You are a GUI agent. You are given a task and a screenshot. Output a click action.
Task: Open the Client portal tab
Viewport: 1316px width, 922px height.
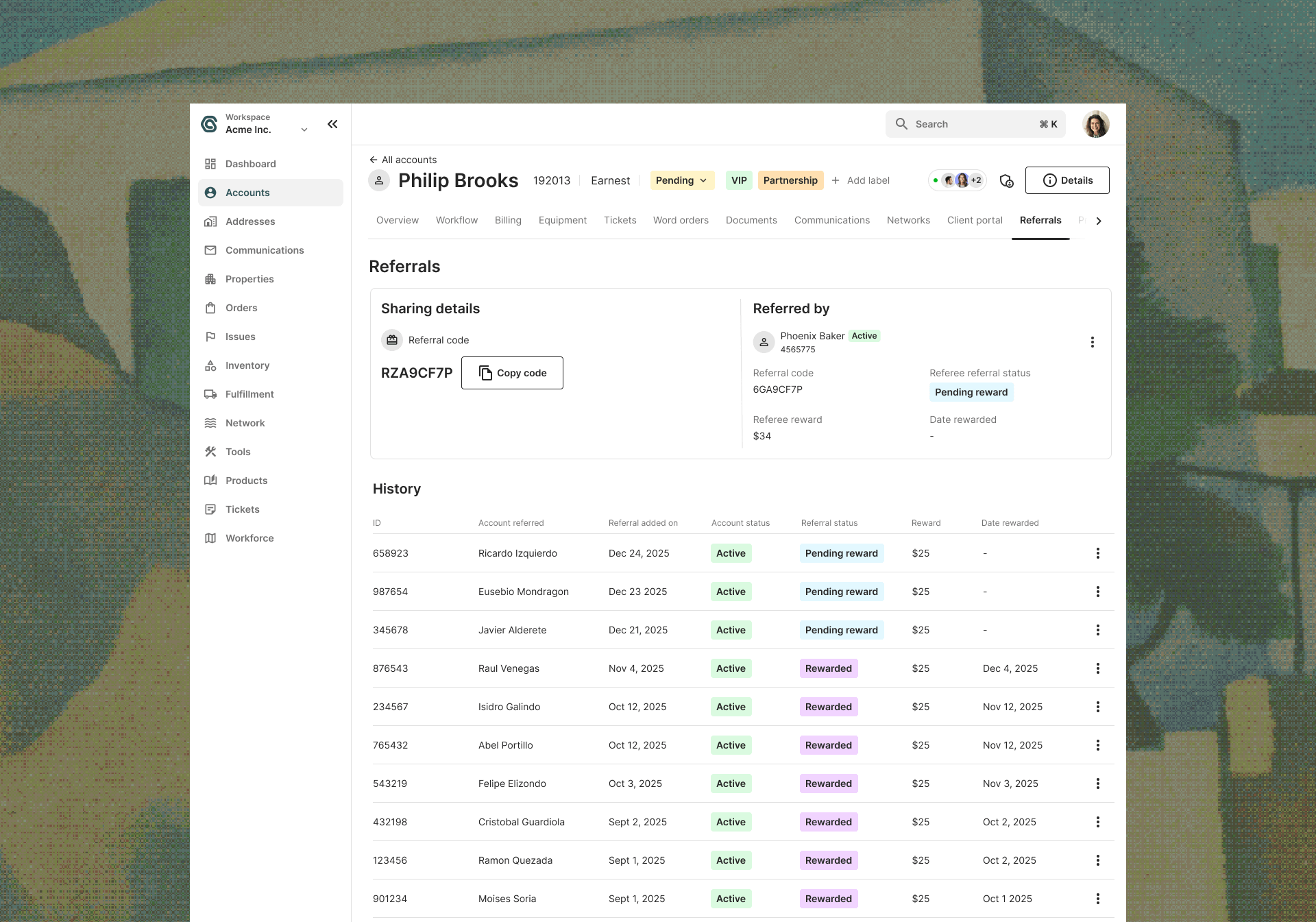974,220
